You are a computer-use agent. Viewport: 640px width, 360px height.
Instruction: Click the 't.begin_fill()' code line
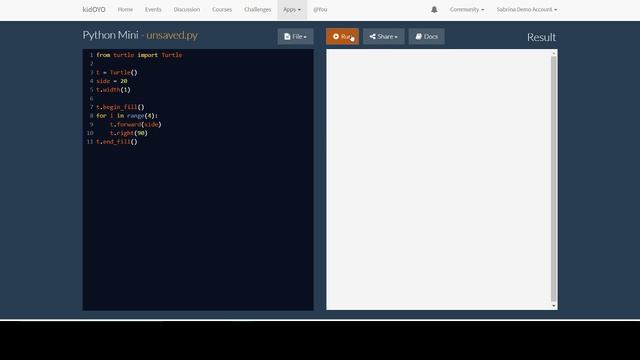tap(120, 107)
